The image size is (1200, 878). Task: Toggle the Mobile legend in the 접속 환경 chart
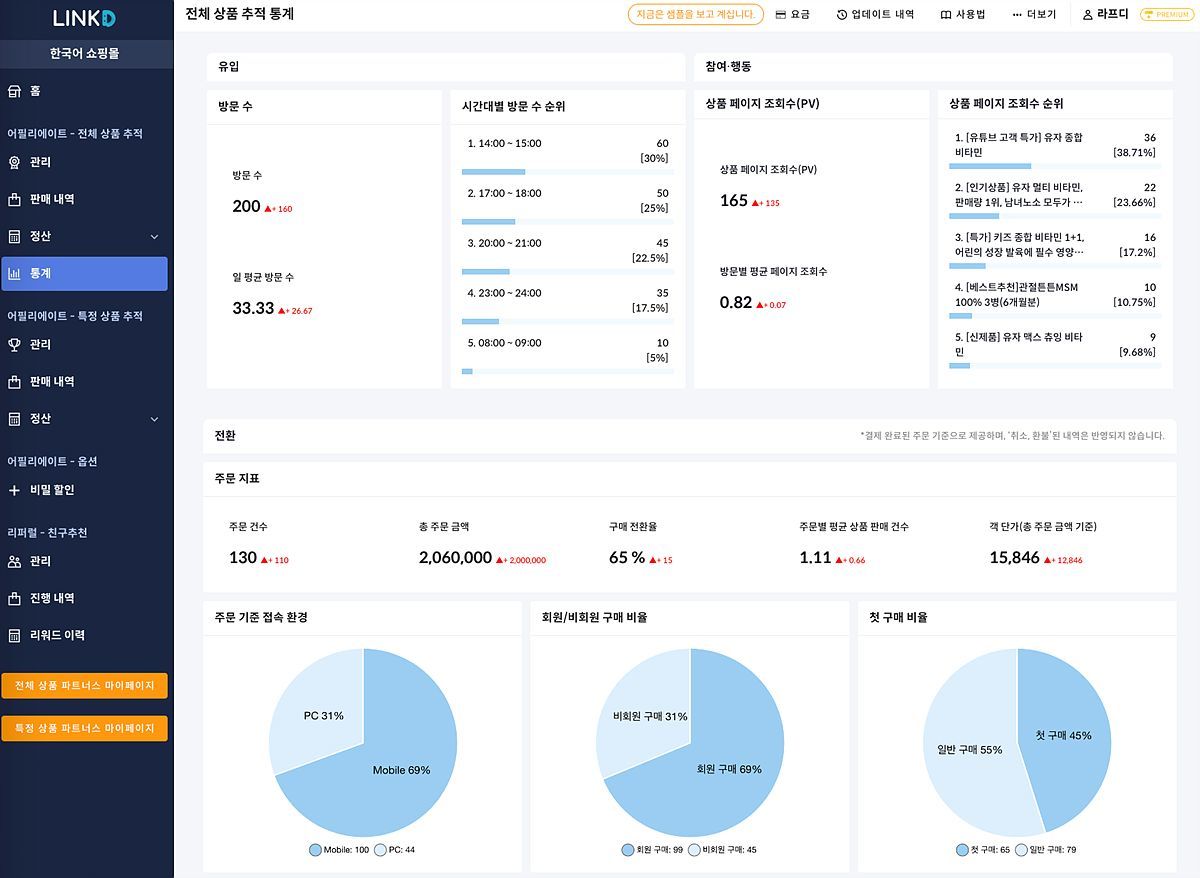click(315, 850)
